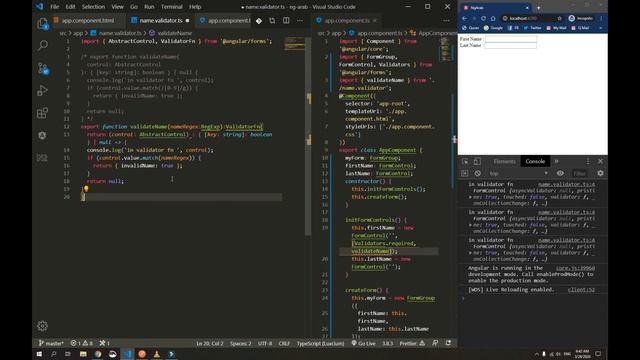Viewport: 640px width, 360px height.
Task: Open Chrome three-dot menu
Action: pyautogui.click(x=601, y=18)
